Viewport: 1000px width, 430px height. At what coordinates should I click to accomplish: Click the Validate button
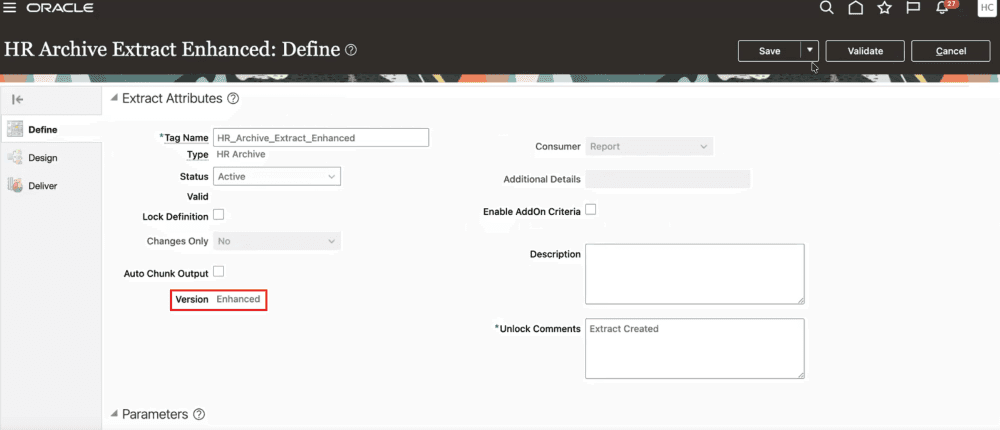[x=867, y=51]
